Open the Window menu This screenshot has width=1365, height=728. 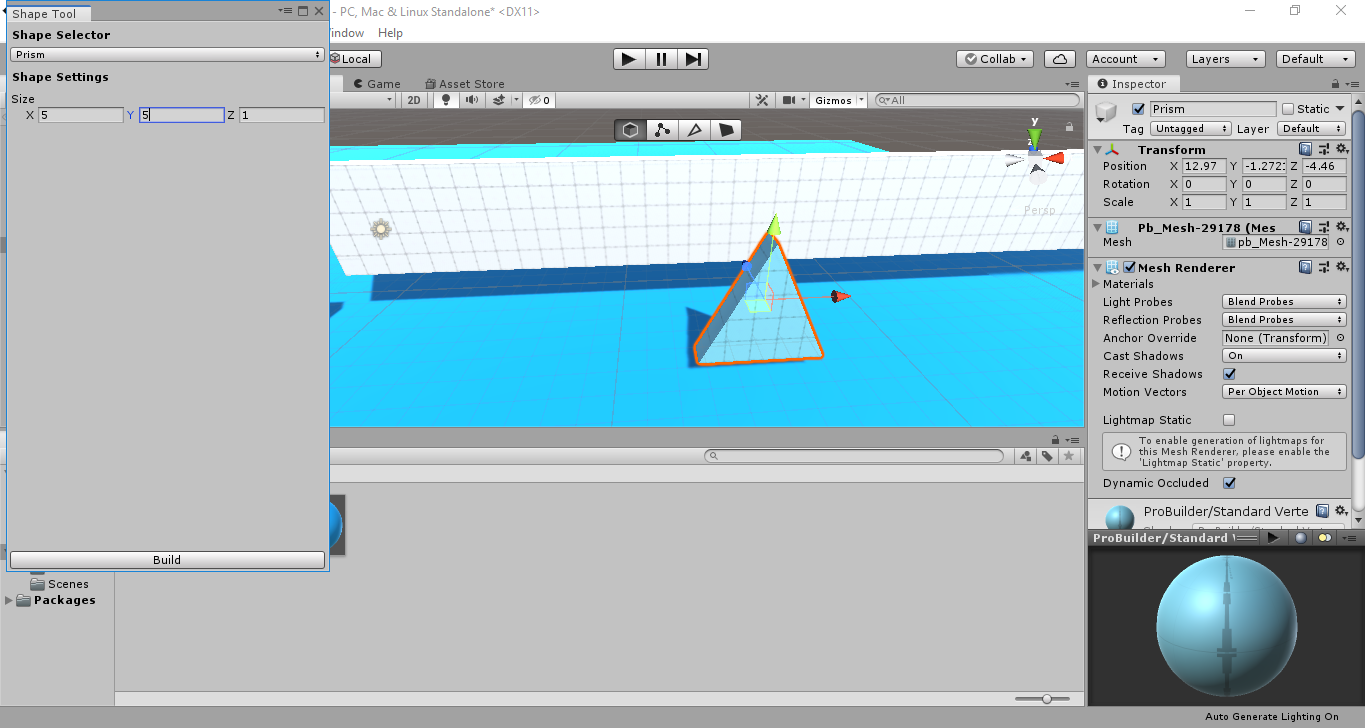tap(345, 32)
